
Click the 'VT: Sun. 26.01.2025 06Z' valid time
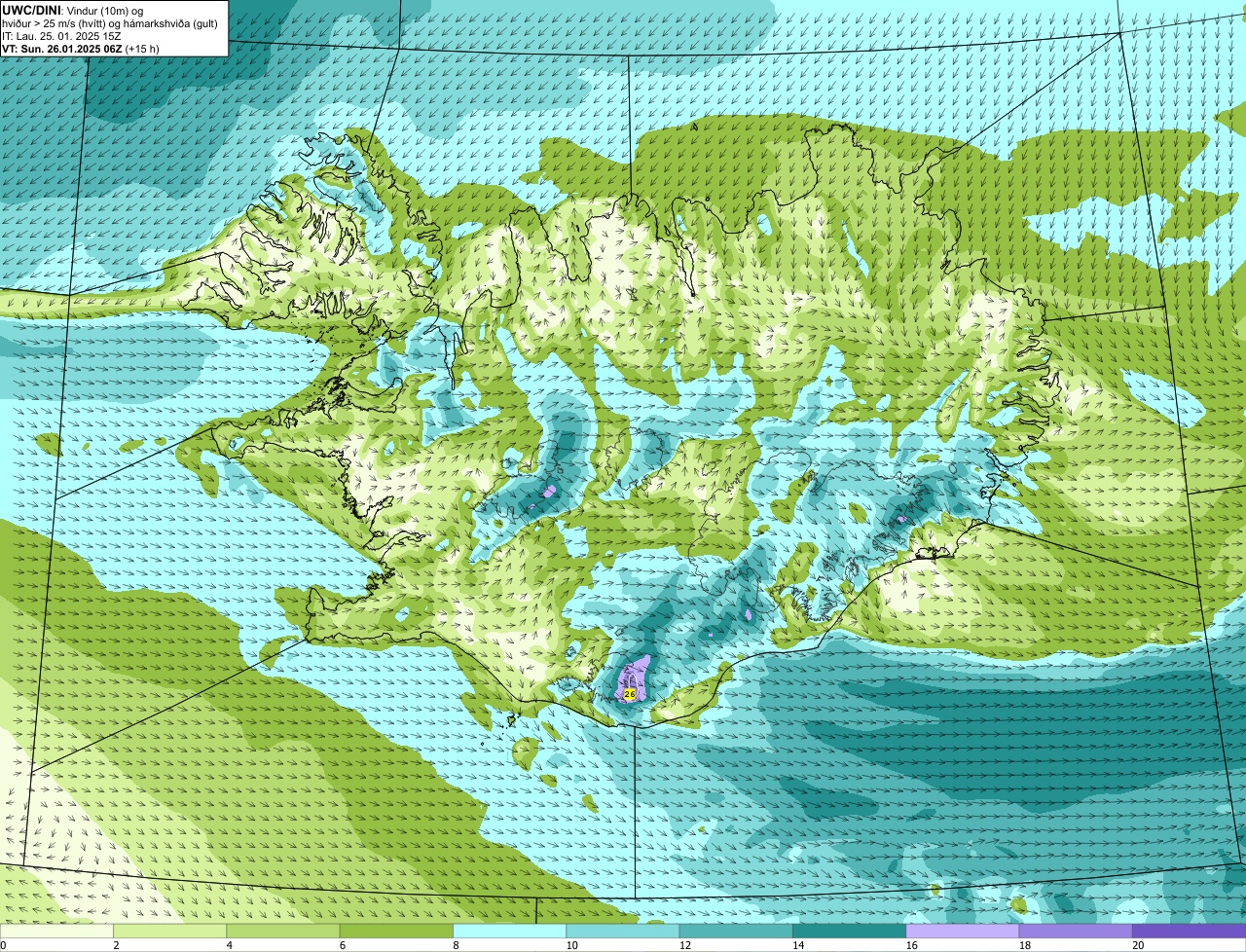tap(62, 49)
